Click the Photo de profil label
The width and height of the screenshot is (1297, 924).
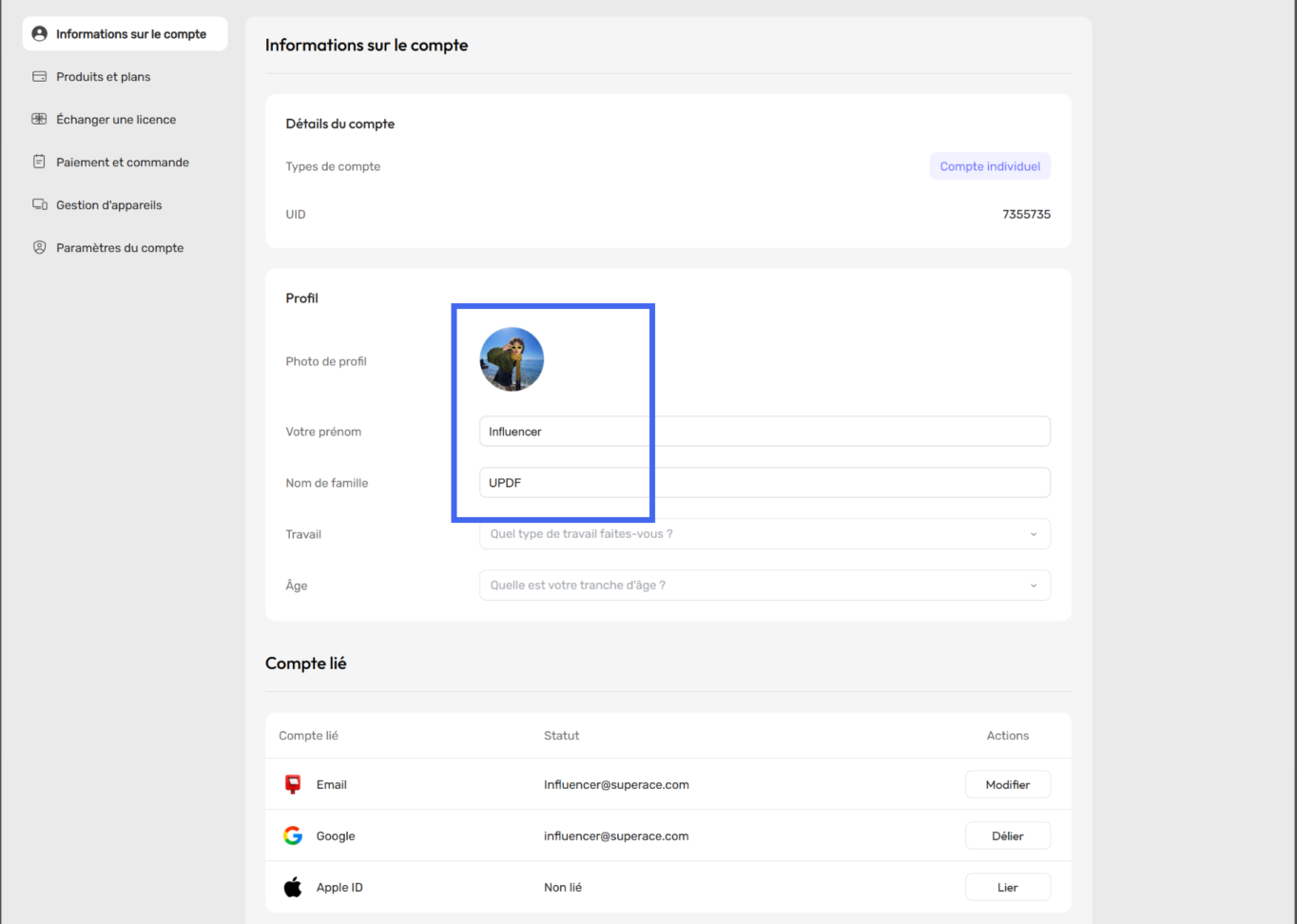click(326, 360)
